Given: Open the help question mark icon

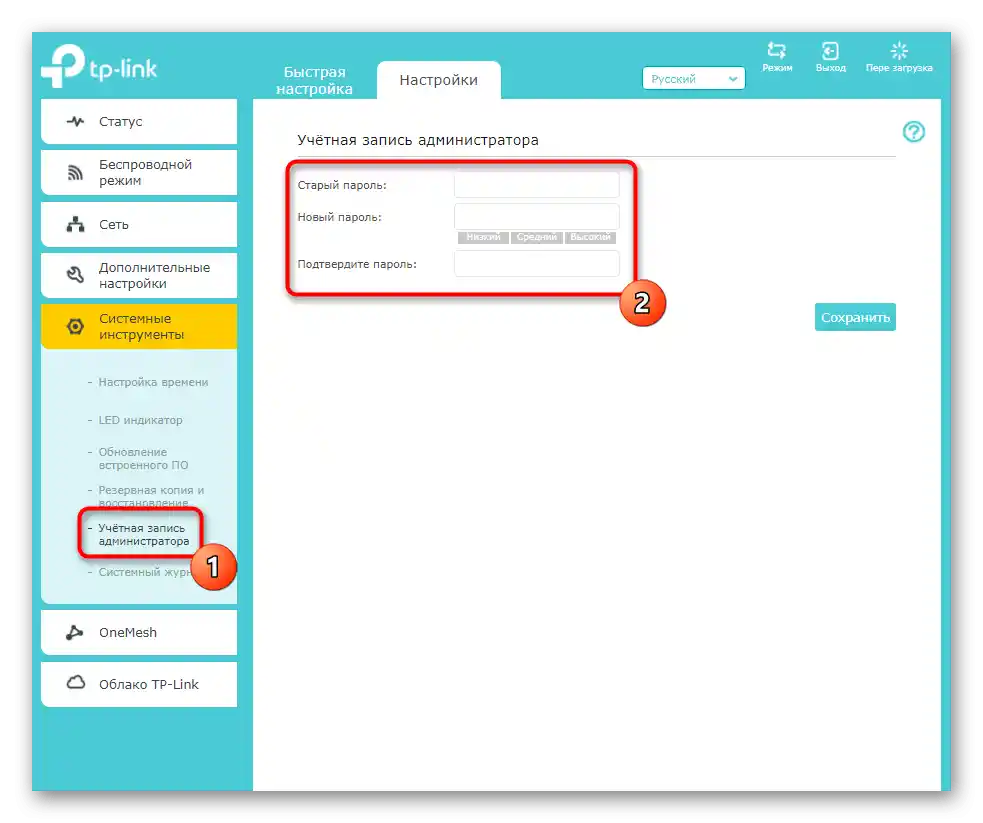Looking at the screenshot, I should 913,132.
